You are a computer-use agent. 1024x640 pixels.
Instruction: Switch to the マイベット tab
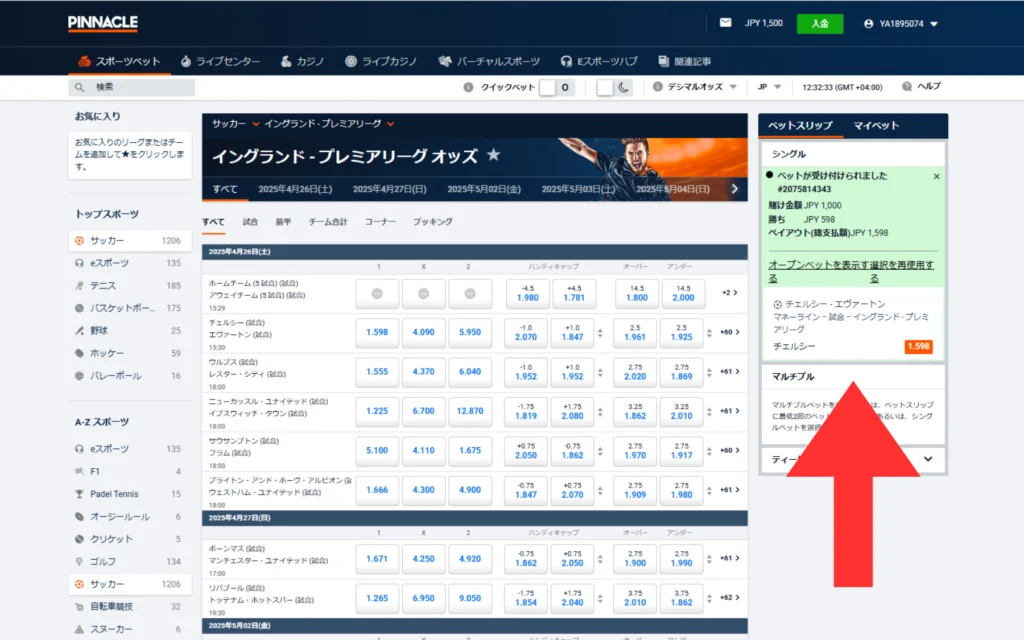876,125
